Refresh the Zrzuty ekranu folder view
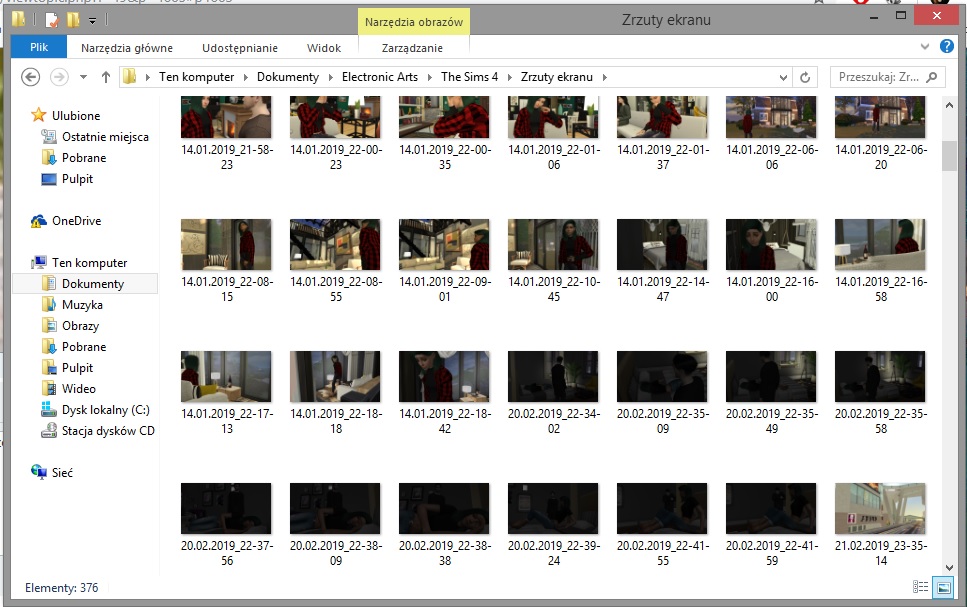This screenshot has width=967, height=607. pyautogui.click(x=805, y=77)
